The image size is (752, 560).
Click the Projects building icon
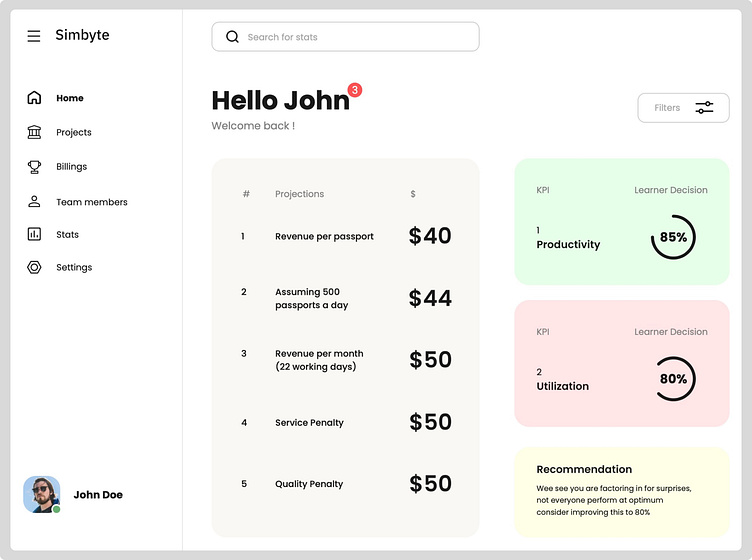point(34,132)
